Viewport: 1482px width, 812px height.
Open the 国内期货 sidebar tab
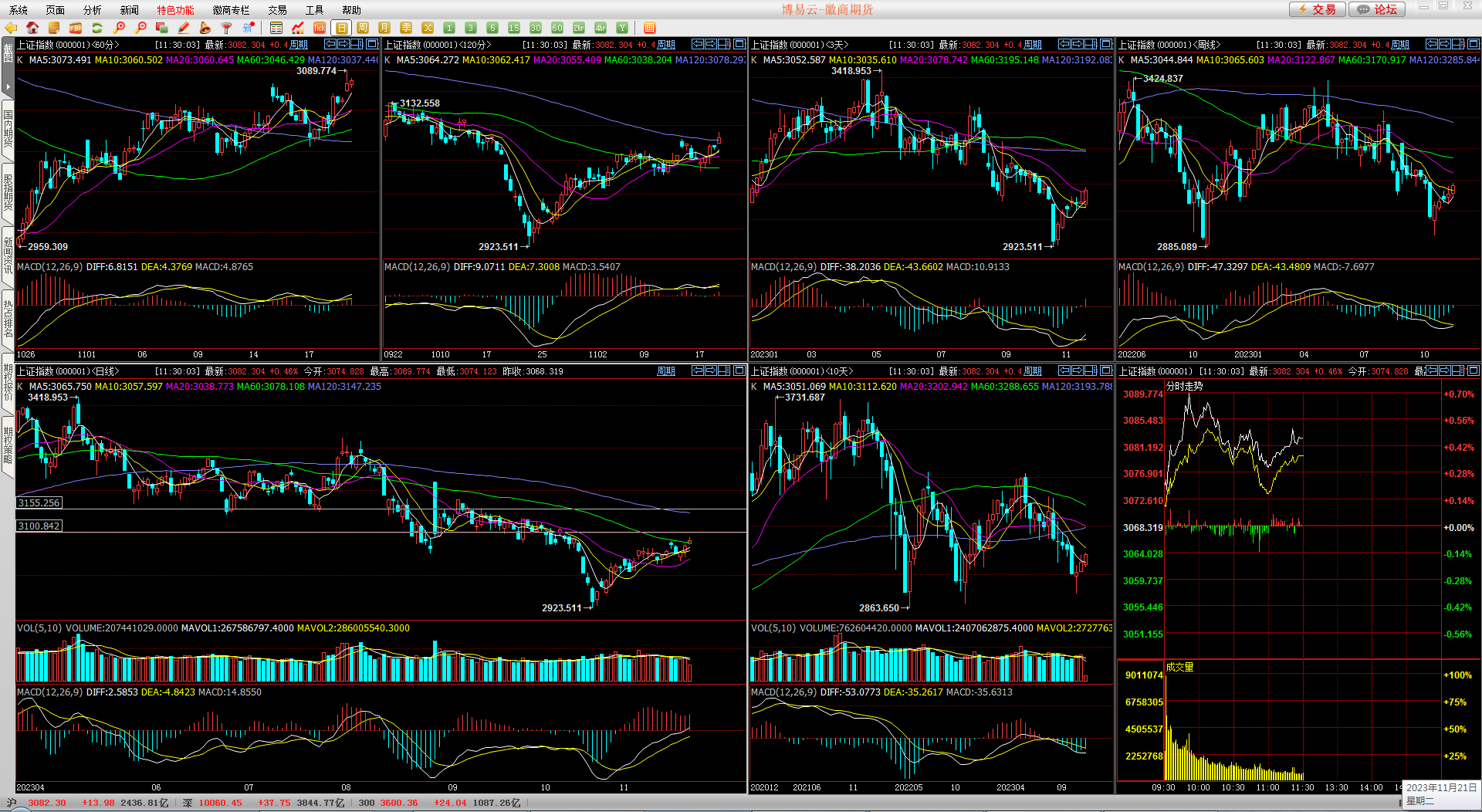click(8, 129)
